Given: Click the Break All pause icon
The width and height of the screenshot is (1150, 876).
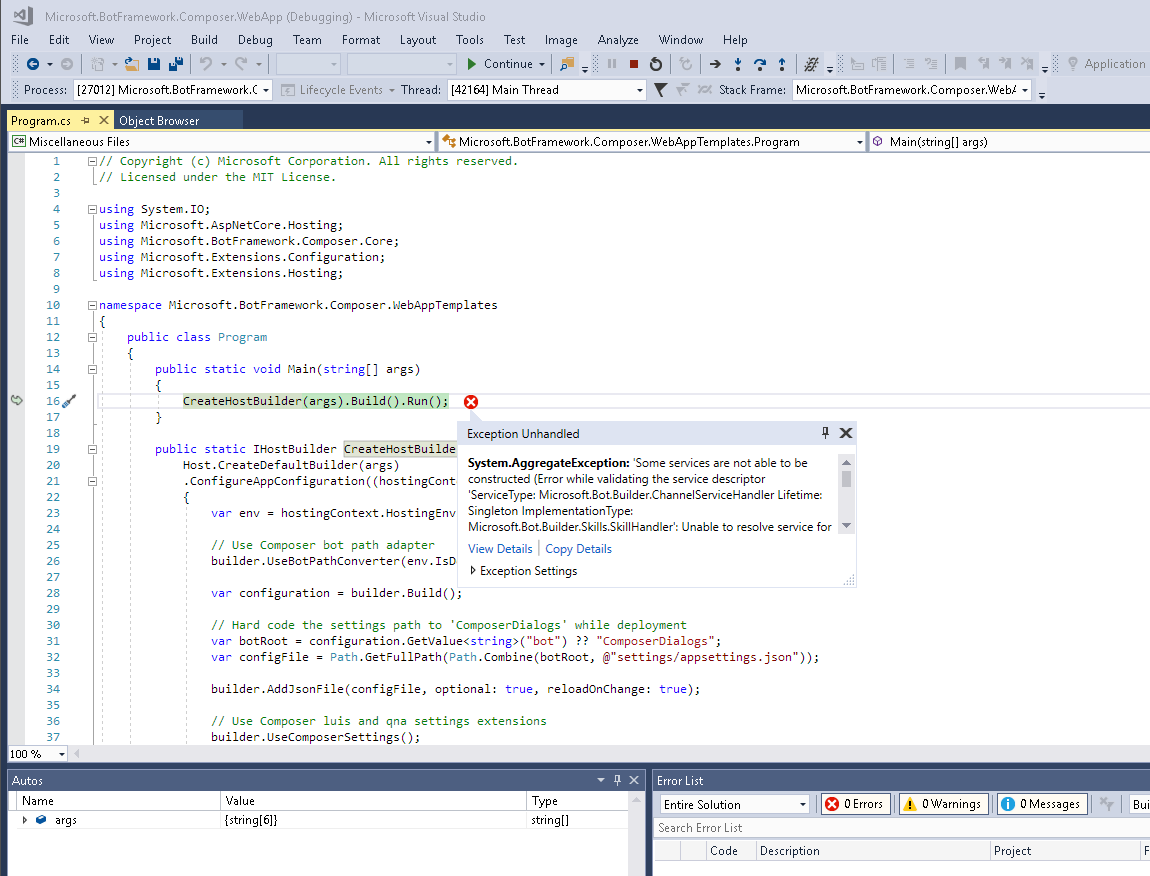Looking at the screenshot, I should click(612, 63).
